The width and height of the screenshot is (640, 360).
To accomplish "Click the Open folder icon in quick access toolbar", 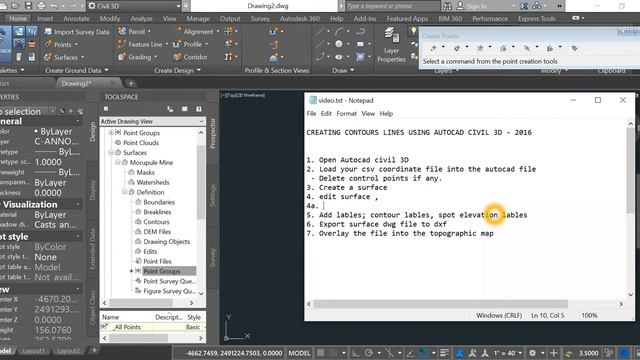I will pyautogui.click(x=16, y=6).
